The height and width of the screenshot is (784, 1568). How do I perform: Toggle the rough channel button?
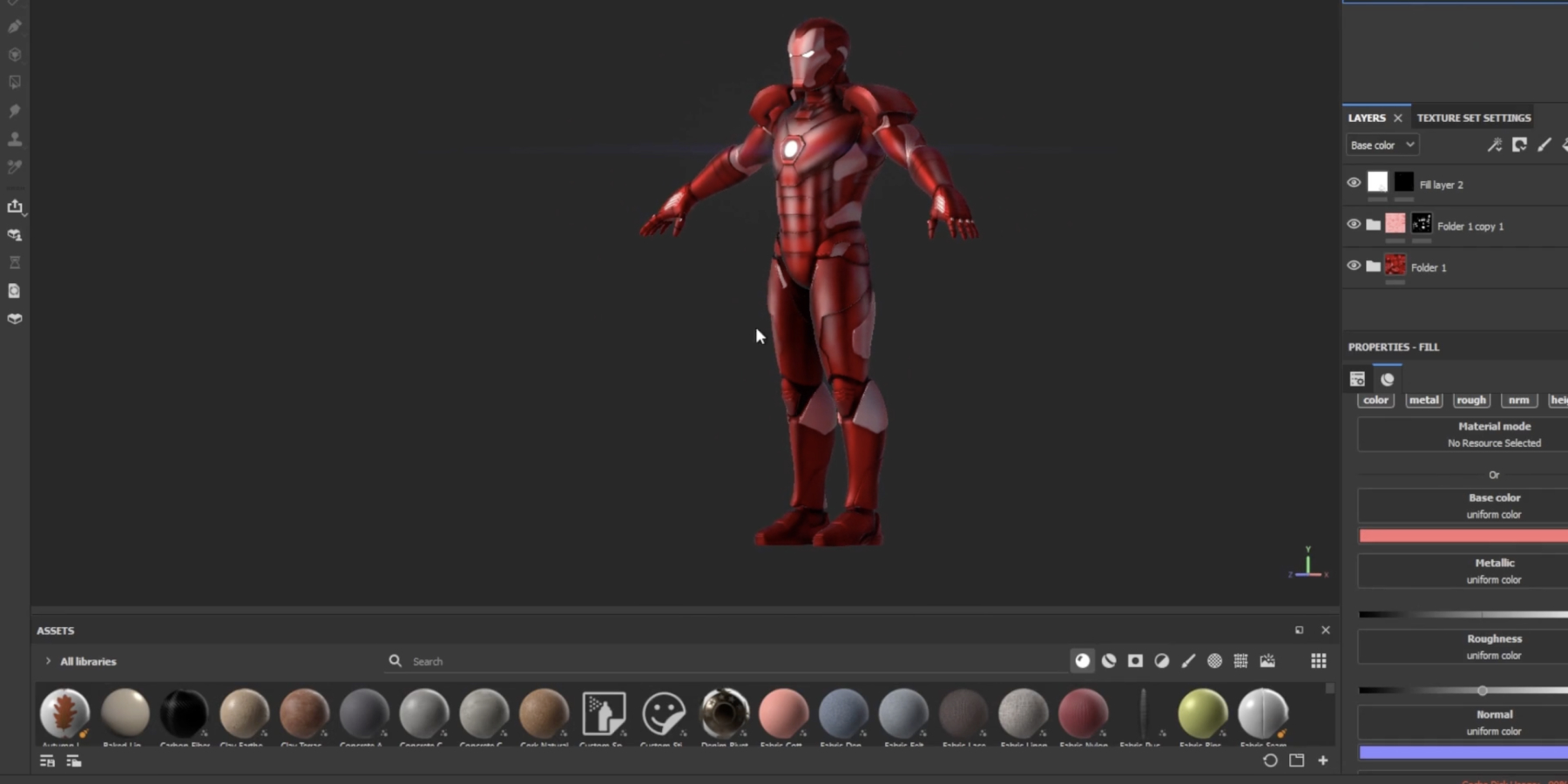pos(1471,400)
